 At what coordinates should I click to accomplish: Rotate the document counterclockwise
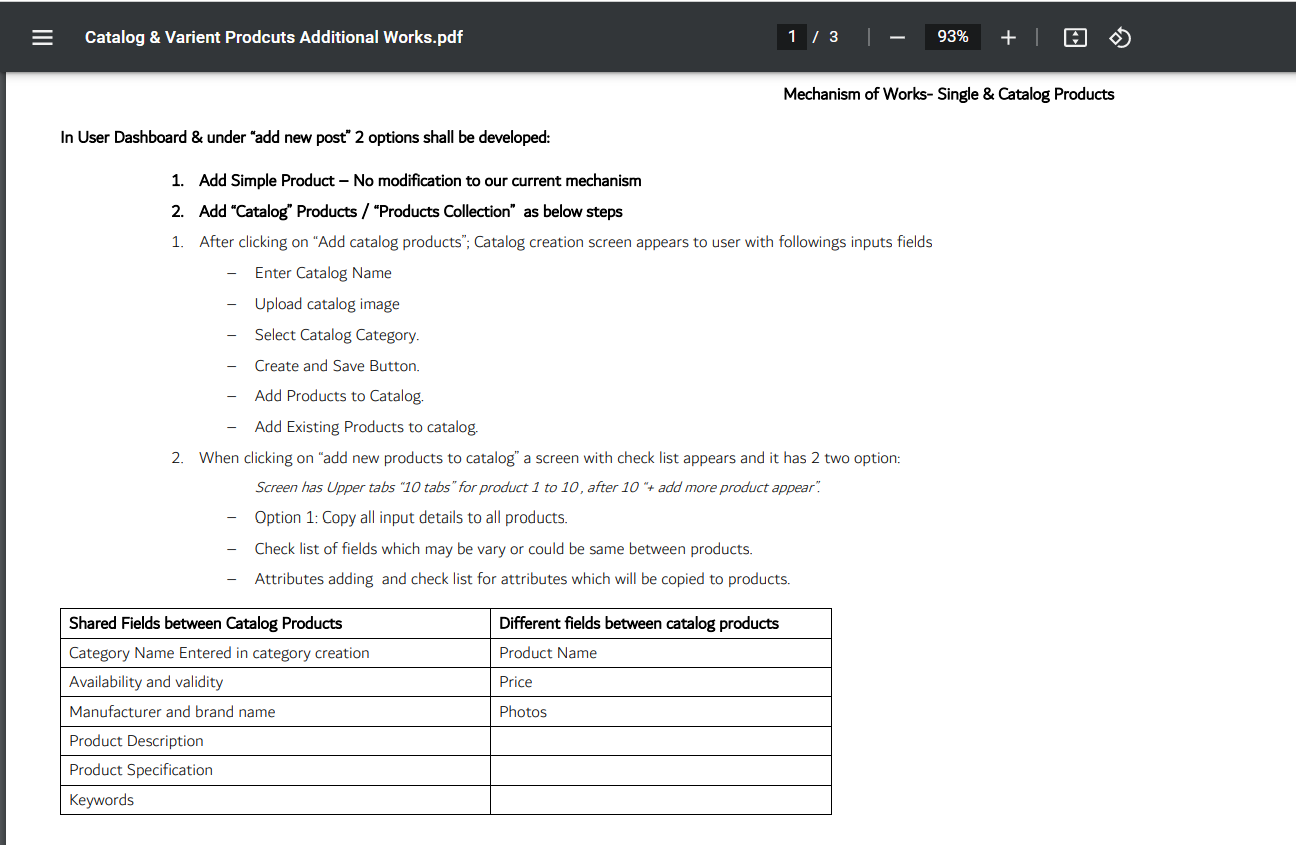[x=1120, y=37]
